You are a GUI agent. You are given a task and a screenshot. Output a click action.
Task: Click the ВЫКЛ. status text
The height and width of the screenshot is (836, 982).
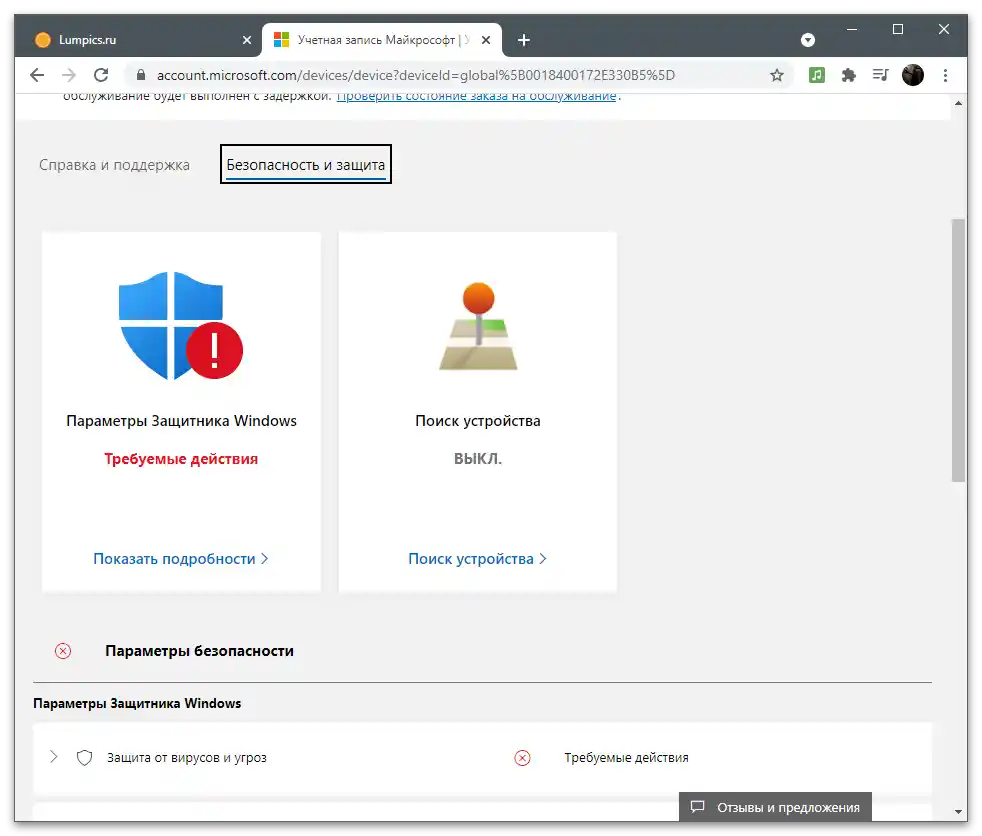[478, 459]
